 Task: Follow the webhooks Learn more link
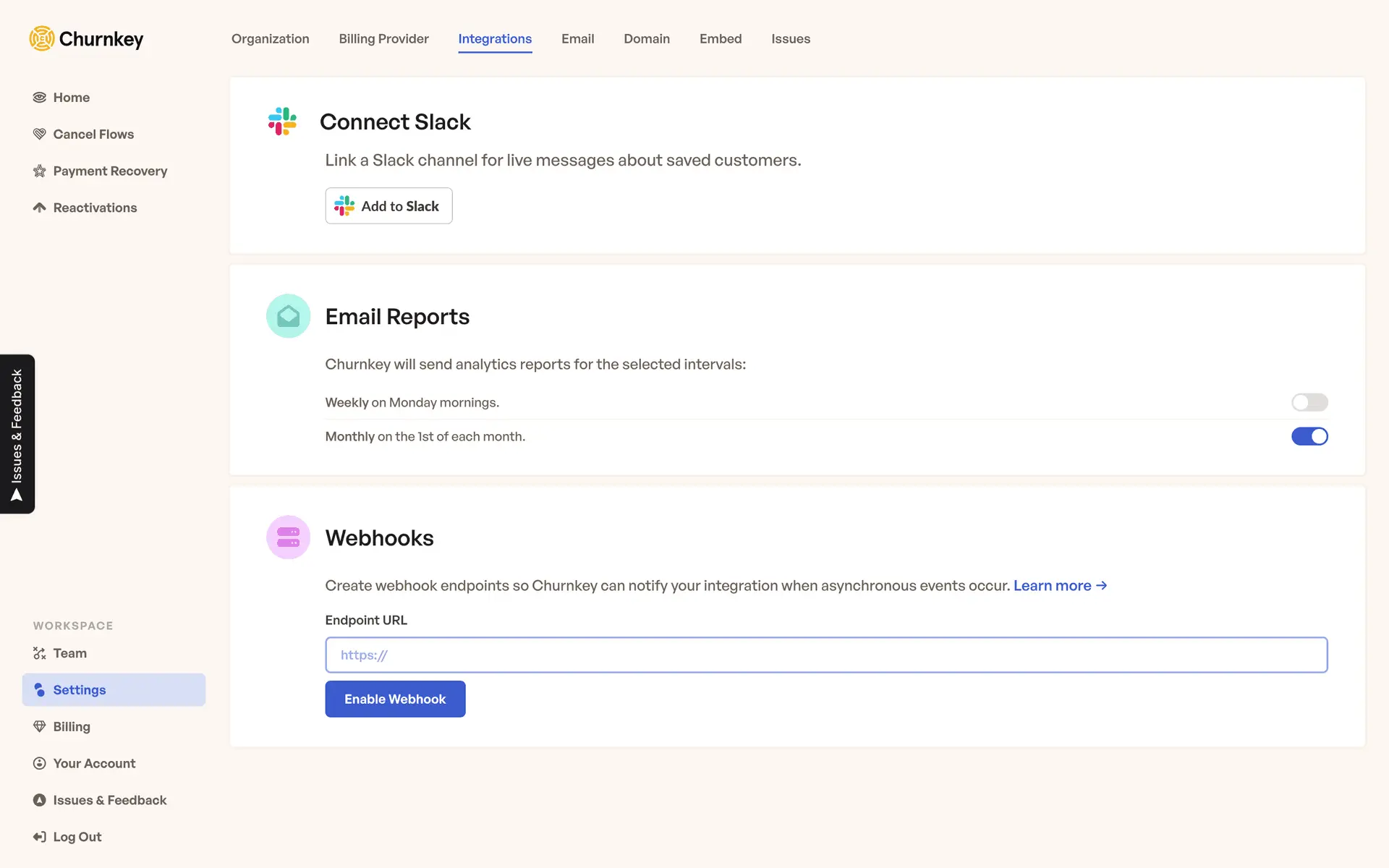click(x=1059, y=586)
